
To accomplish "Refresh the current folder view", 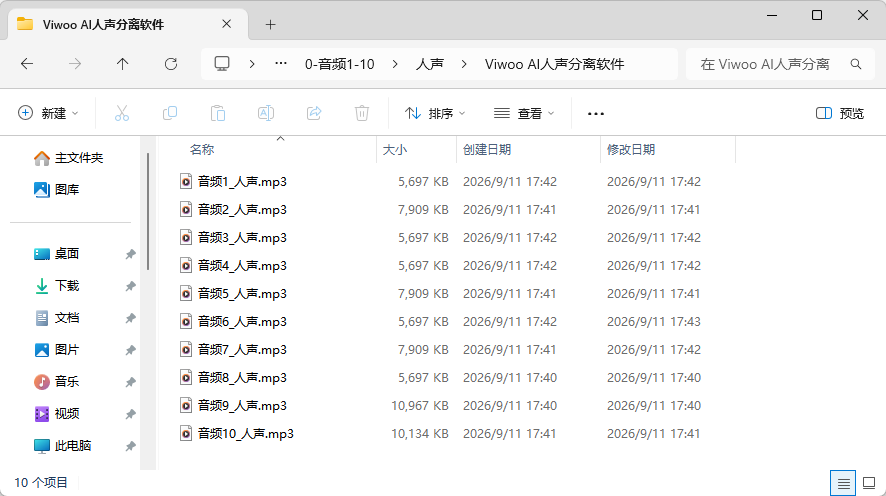I will [x=171, y=64].
